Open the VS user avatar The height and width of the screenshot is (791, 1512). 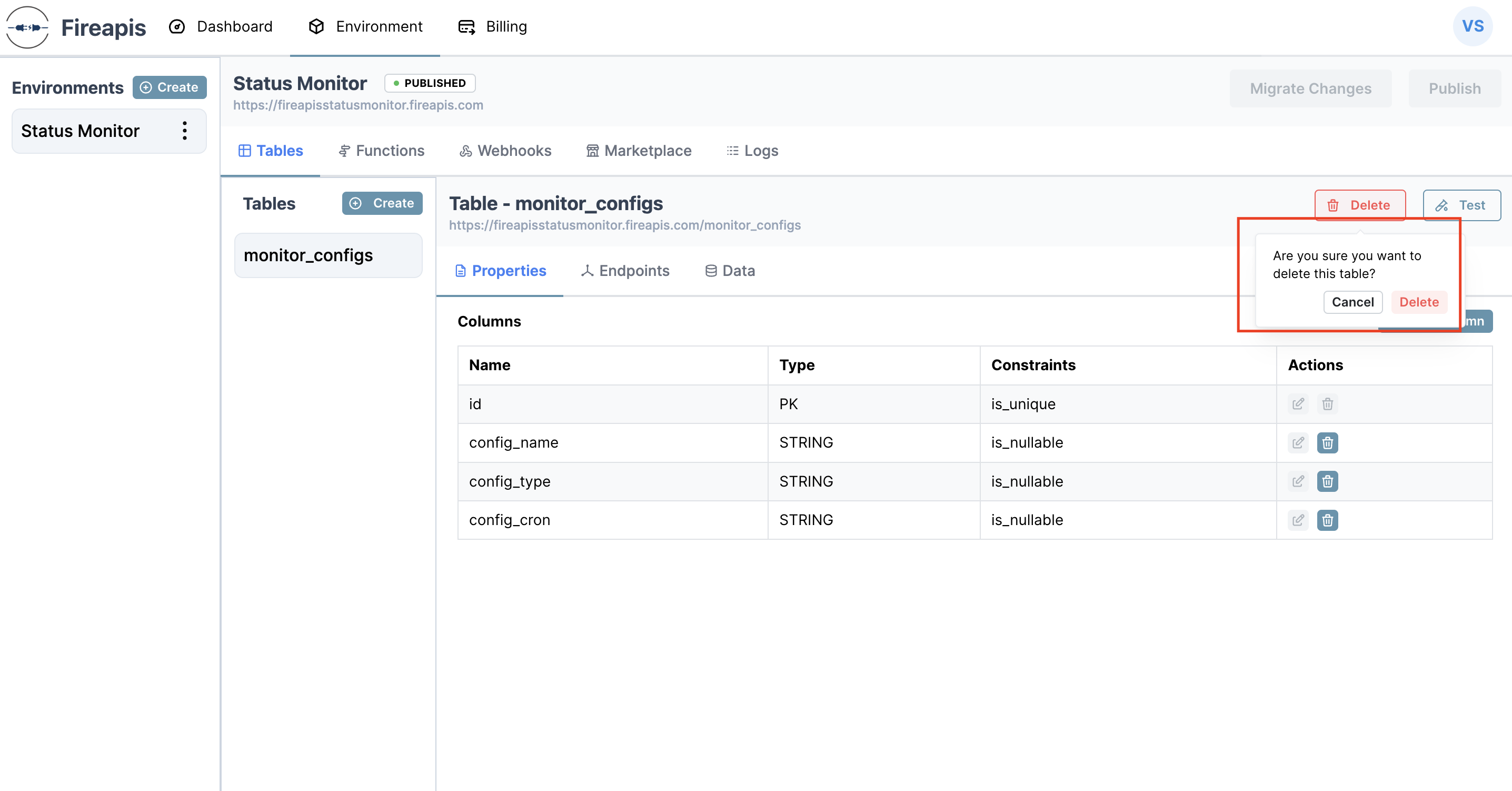point(1472,26)
